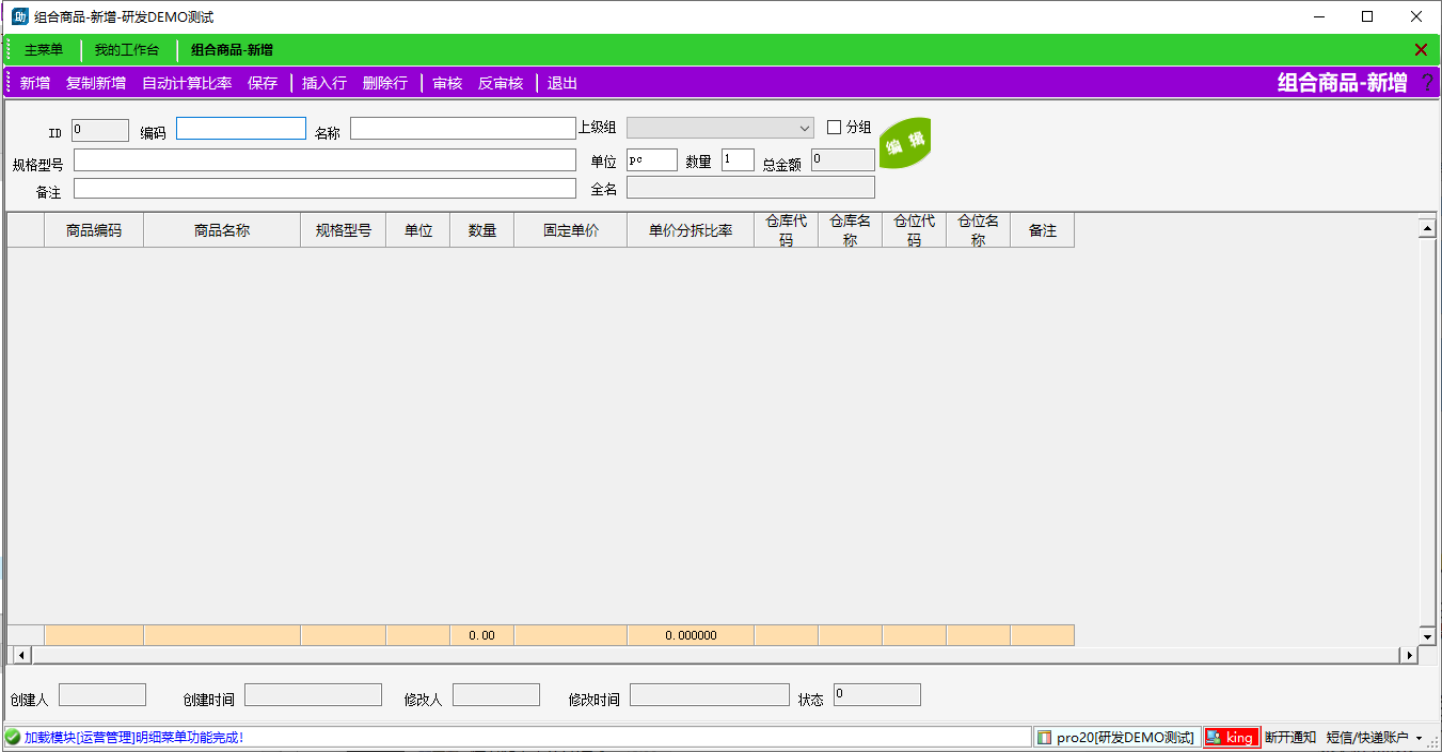
Task: Open the 主菜单 tab
Action: (44, 50)
